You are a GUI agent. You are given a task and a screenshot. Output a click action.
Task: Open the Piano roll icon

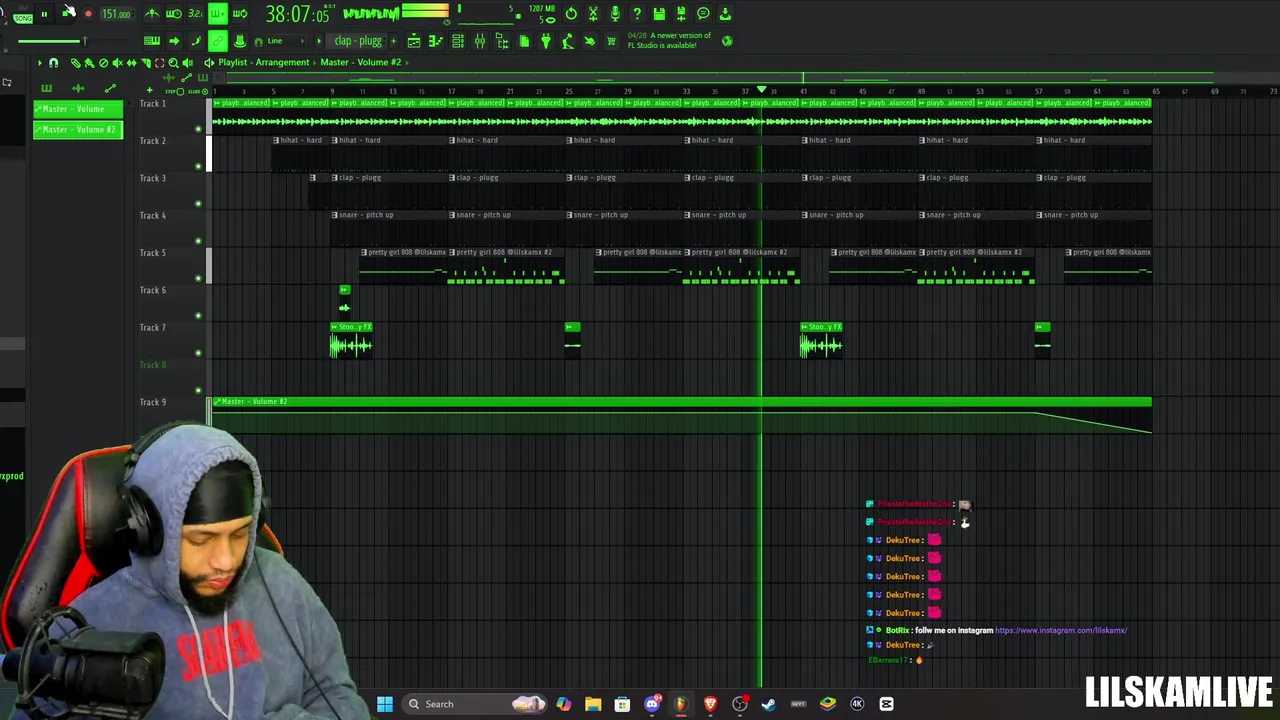click(436, 41)
